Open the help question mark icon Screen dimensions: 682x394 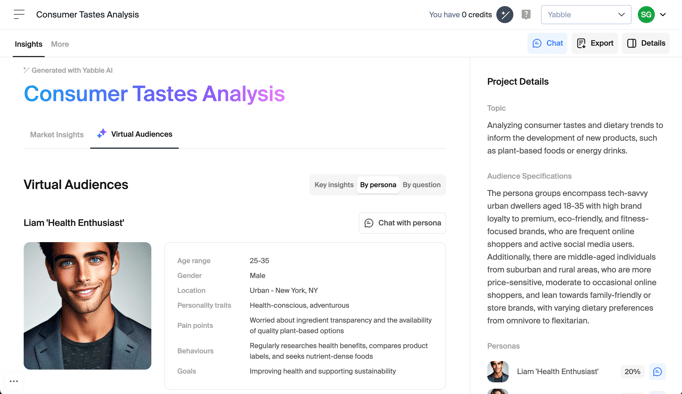click(x=526, y=15)
